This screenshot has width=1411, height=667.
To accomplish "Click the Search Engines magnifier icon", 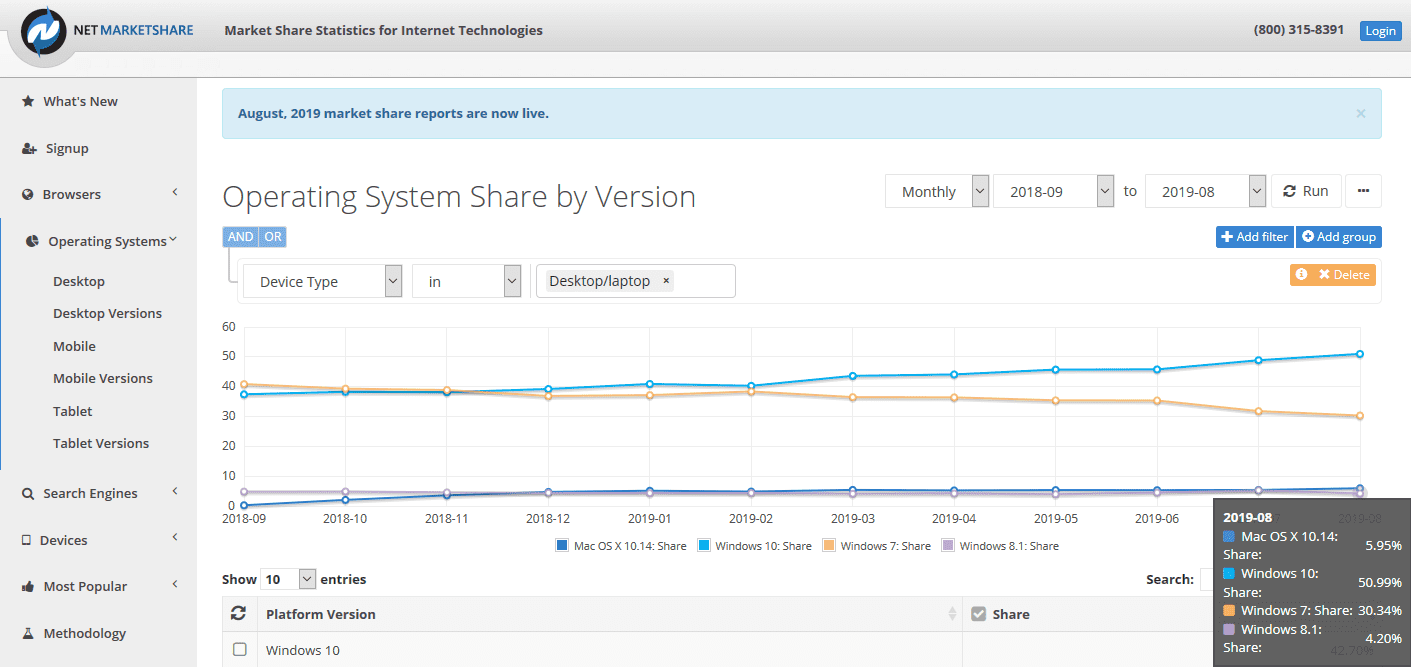I will pyautogui.click(x=28, y=493).
